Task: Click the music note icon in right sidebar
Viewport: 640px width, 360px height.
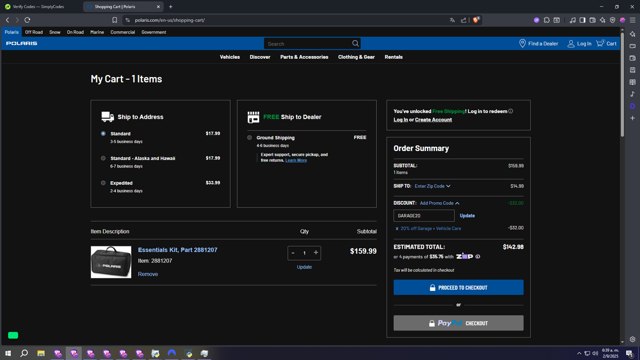Action: click(633, 94)
